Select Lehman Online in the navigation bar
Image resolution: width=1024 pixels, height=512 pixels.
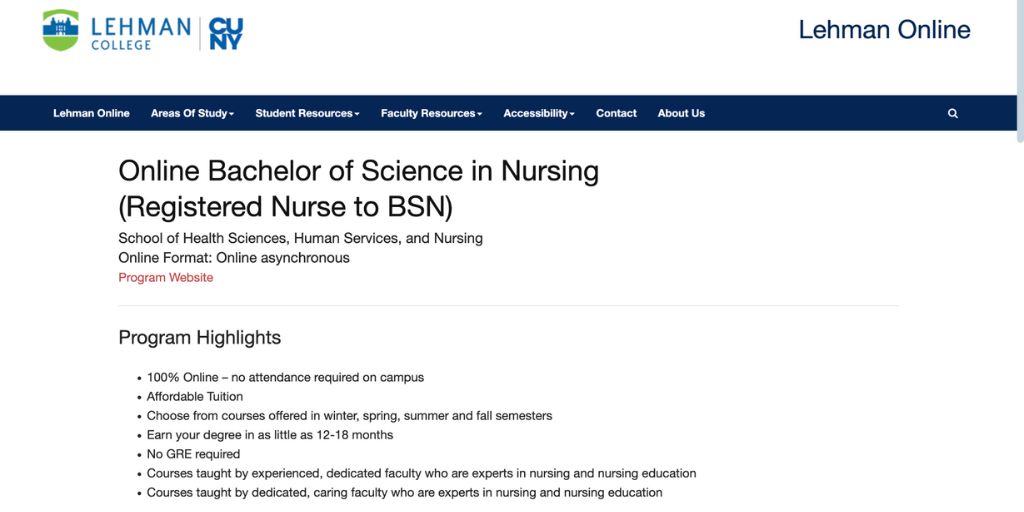91,114
